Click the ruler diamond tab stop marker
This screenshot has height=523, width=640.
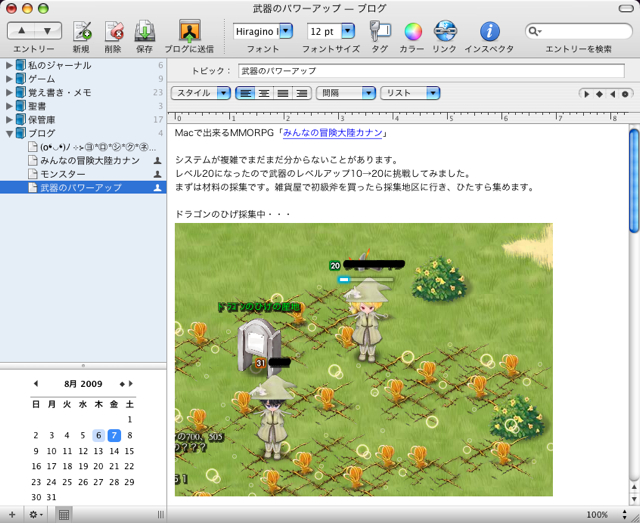pyautogui.click(x=599, y=94)
